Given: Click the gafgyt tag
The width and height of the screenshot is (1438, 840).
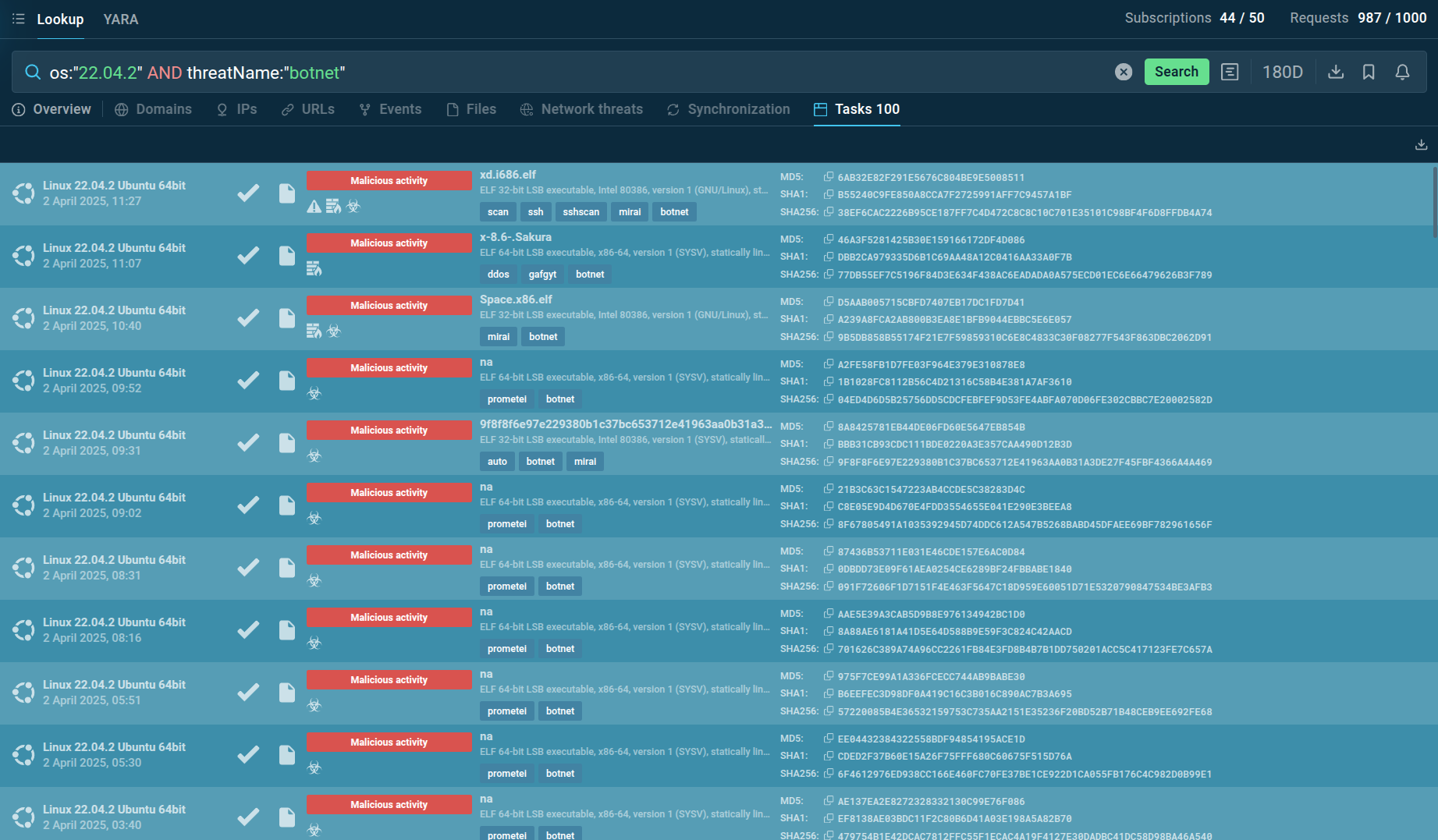Looking at the screenshot, I should [x=542, y=275].
